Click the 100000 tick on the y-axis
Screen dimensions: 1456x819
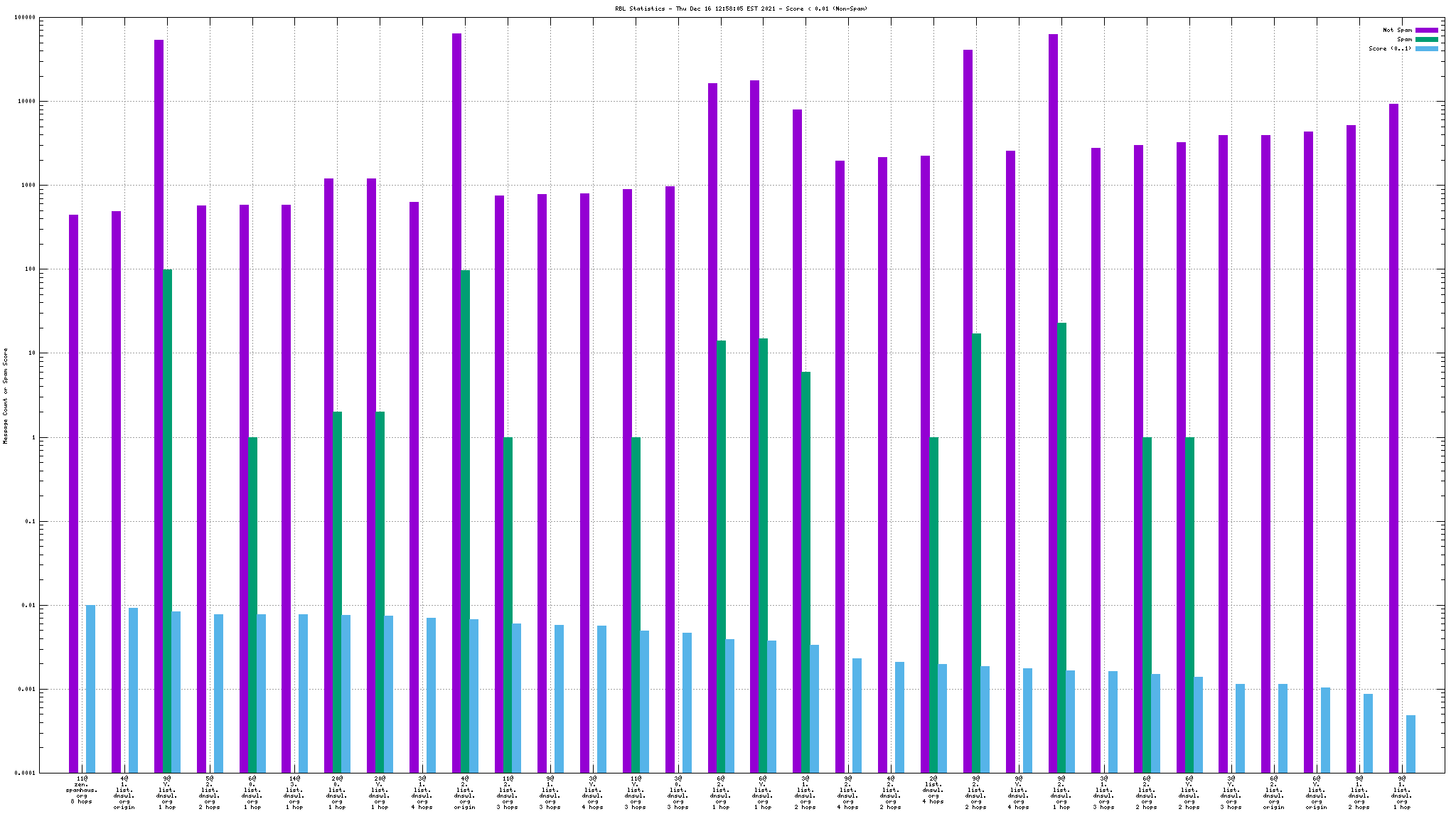click(x=25, y=18)
